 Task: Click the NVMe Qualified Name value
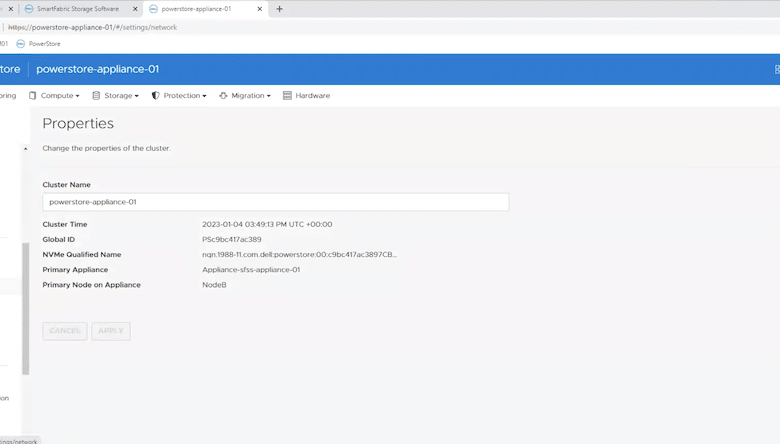(299, 255)
